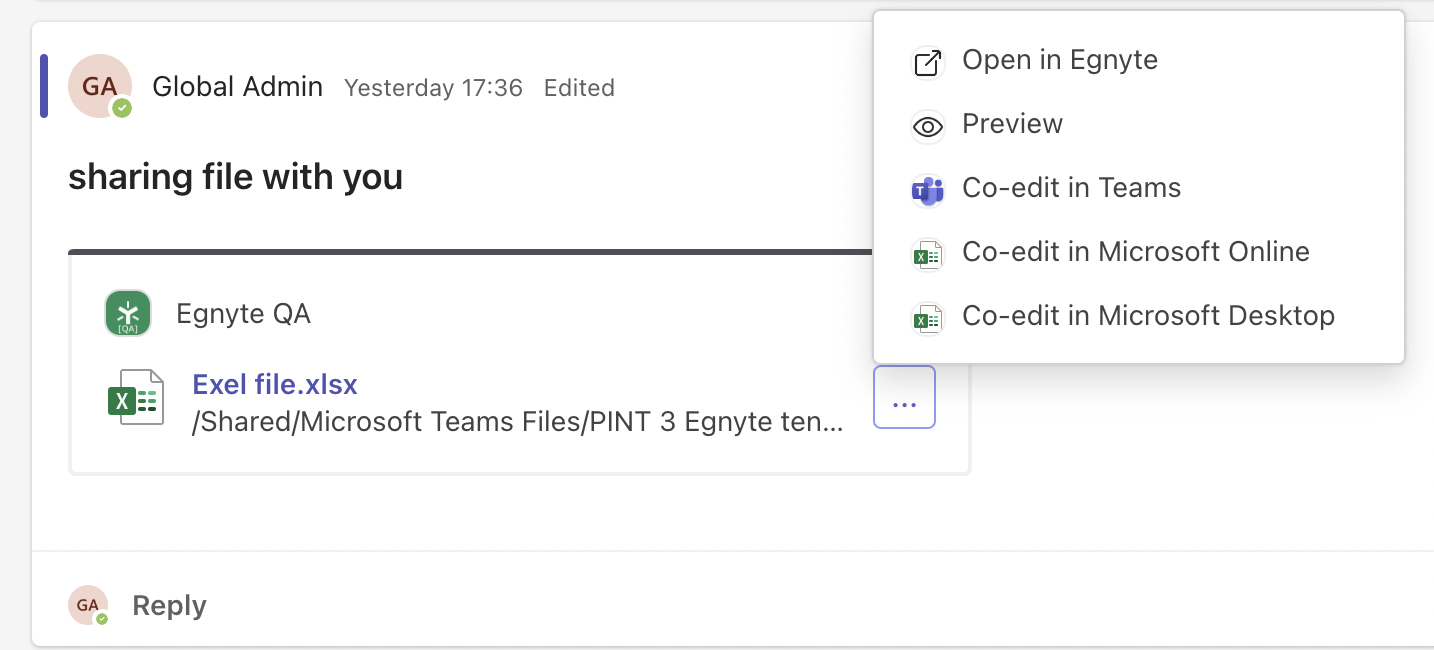Open the Exel file.xlsx link
Image resolution: width=1434 pixels, height=650 pixels.
click(x=275, y=384)
